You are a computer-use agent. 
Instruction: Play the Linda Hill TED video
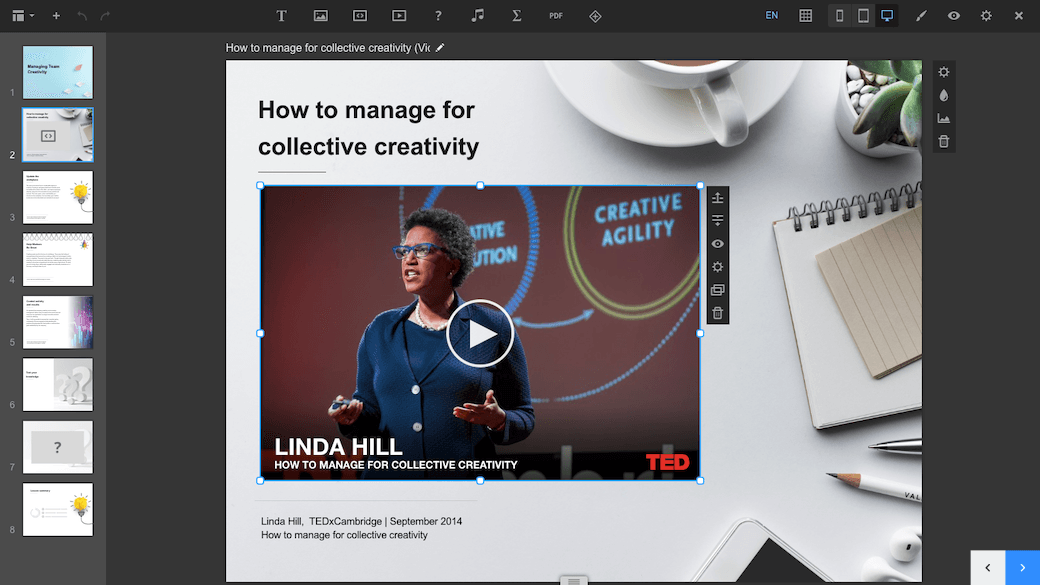480,334
